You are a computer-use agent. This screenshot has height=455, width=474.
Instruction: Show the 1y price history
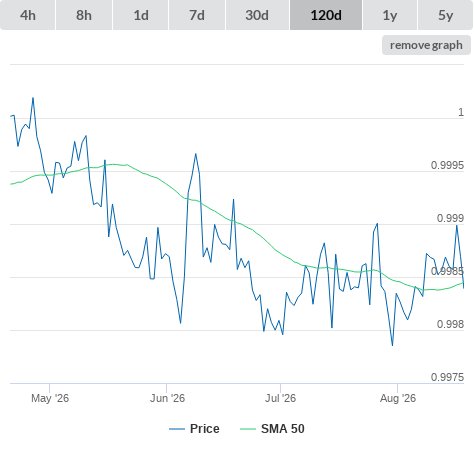390,15
